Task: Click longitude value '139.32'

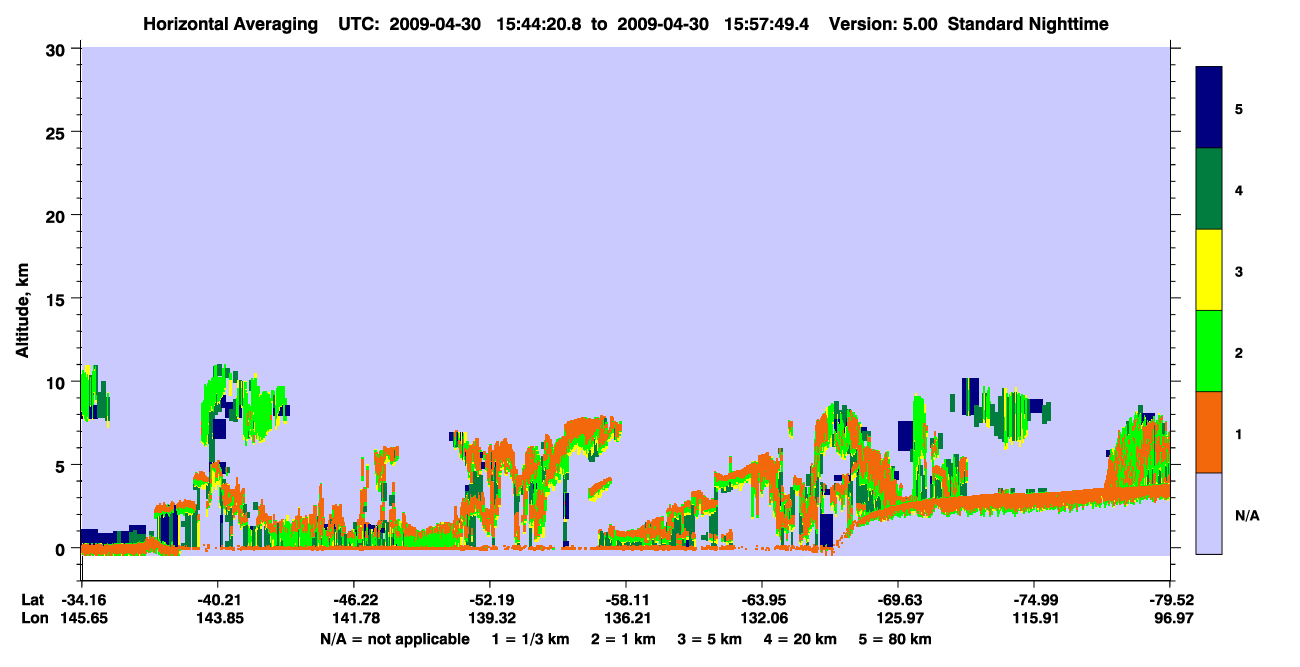Action: (x=490, y=618)
